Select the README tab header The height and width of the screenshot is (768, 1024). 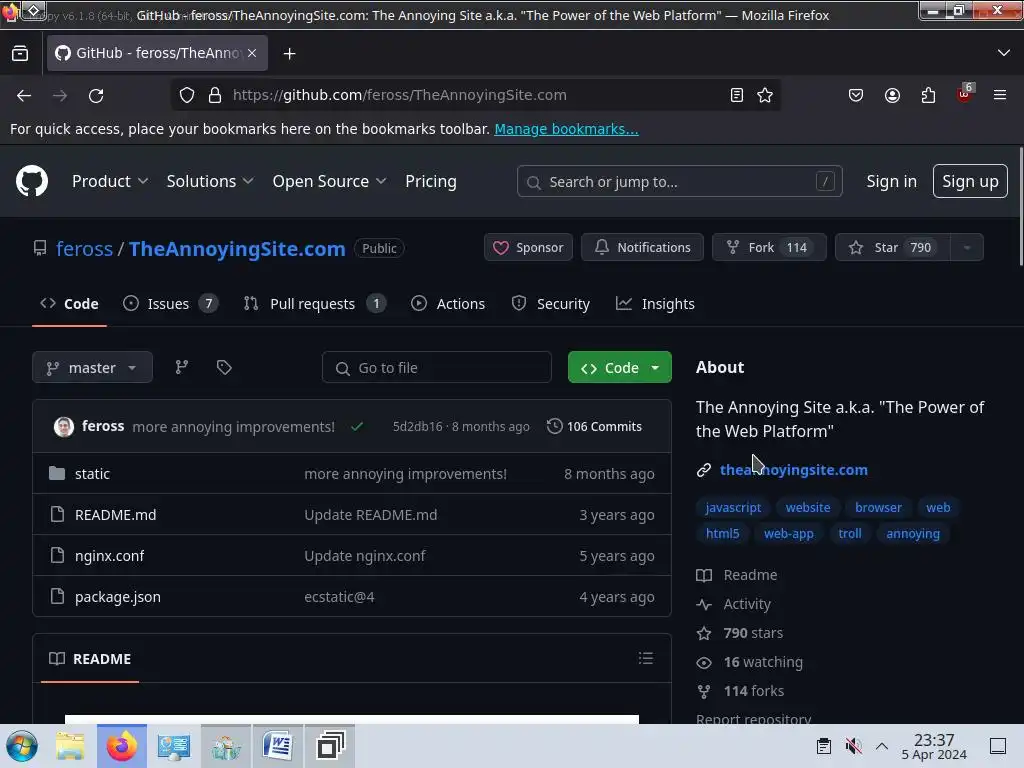[x=90, y=659]
